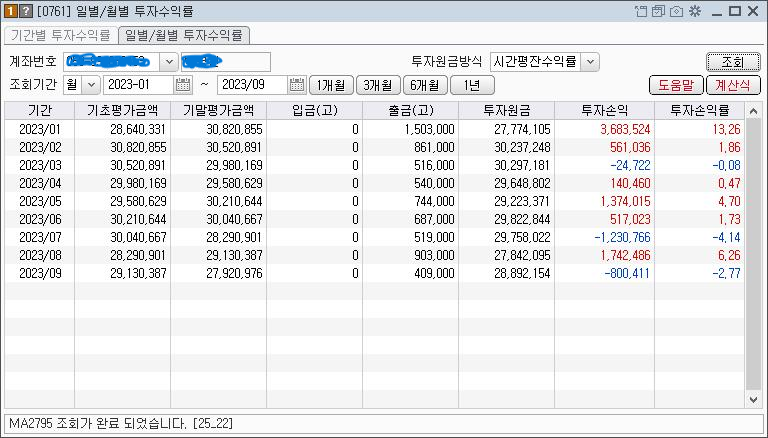Open the 계산식 formula button
Image resolution: width=768 pixels, height=438 pixels.
coord(732,85)
